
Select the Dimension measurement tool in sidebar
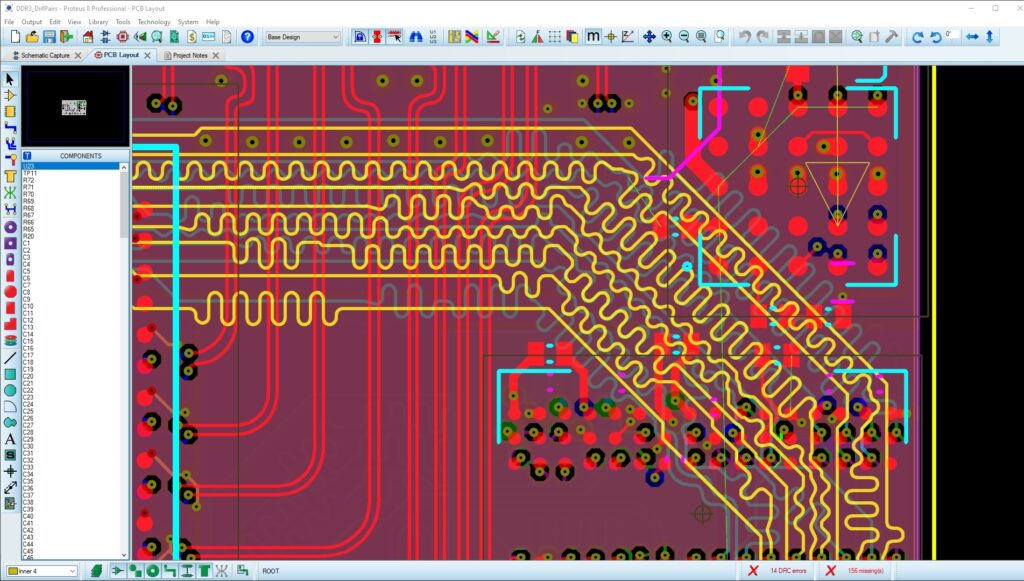[10, 488]
